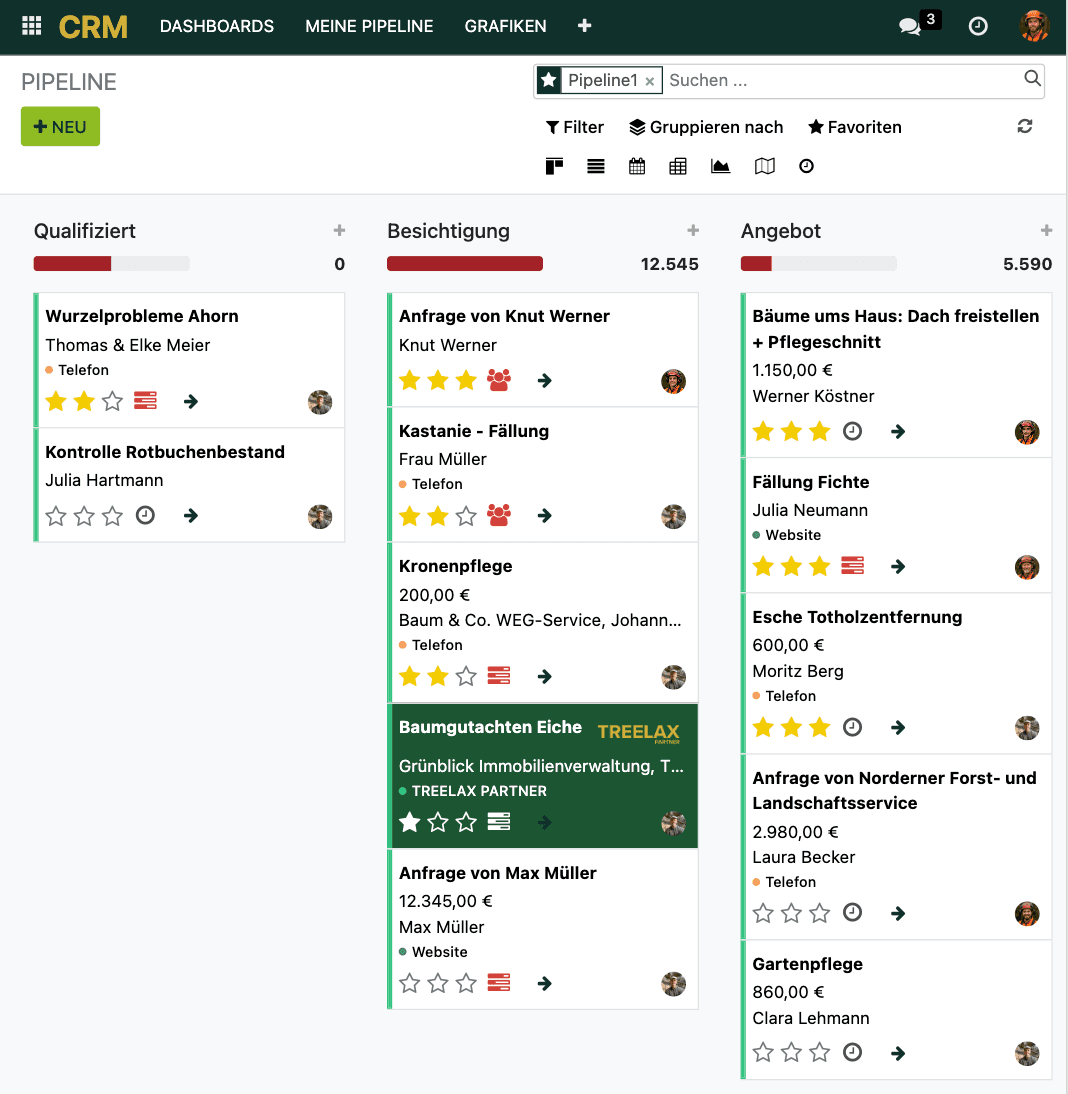
Task: Open the user avatar menu
Action: pyautogui.click(x=1034, y=27)
